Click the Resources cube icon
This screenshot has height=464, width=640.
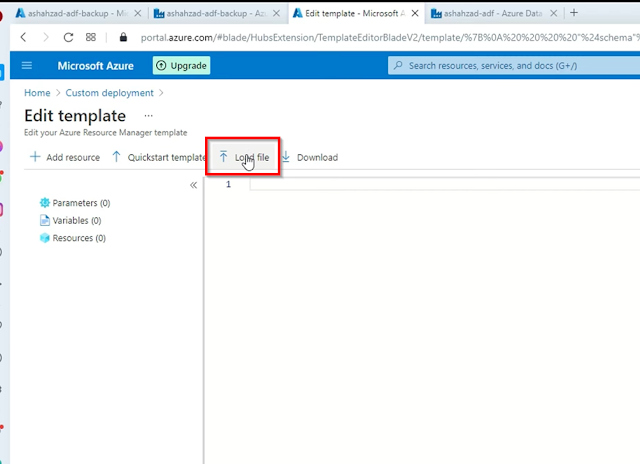pos(44,238)
